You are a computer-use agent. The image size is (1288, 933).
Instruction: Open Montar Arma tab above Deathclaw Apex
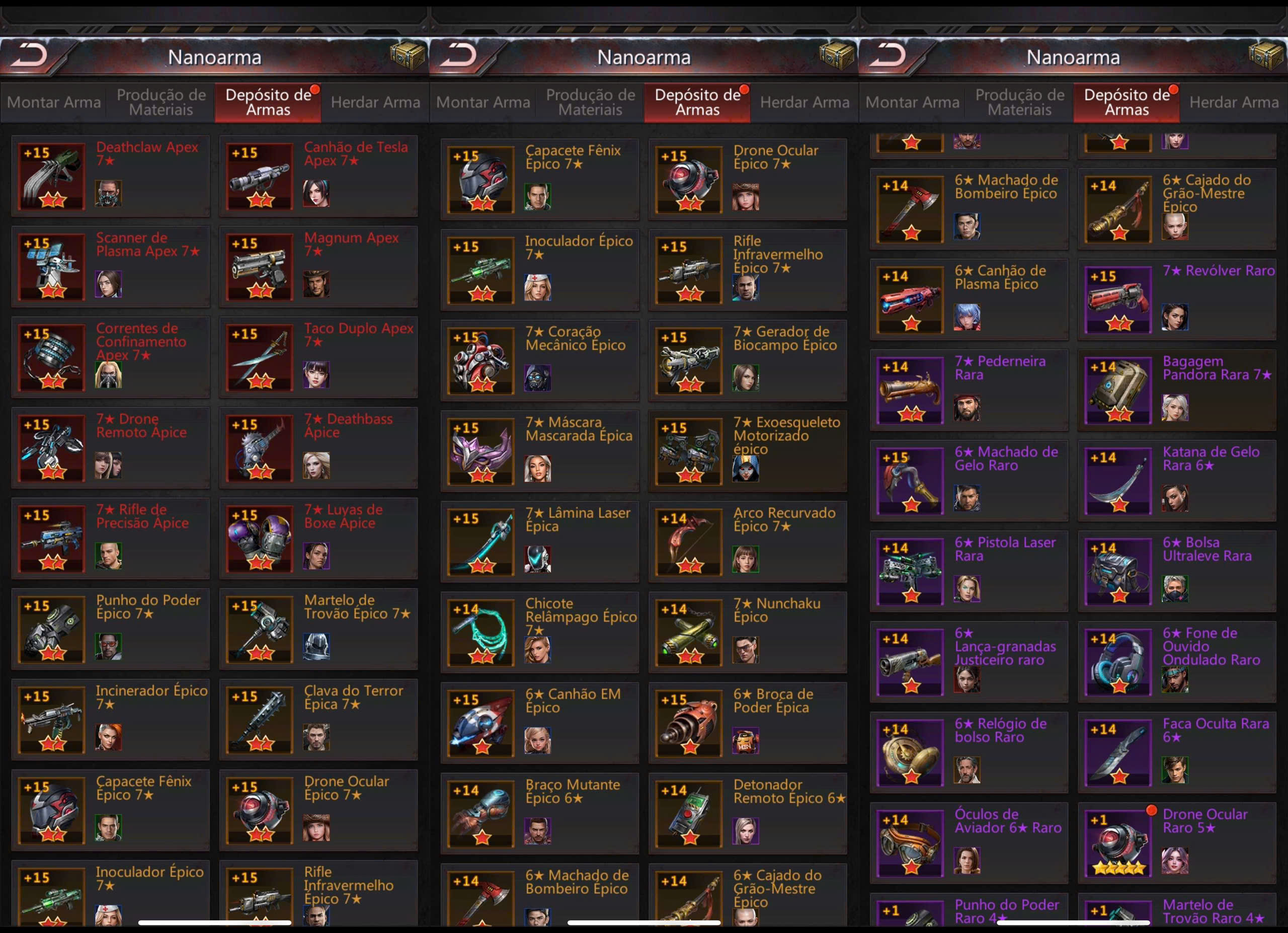click(x=54, y=102)
